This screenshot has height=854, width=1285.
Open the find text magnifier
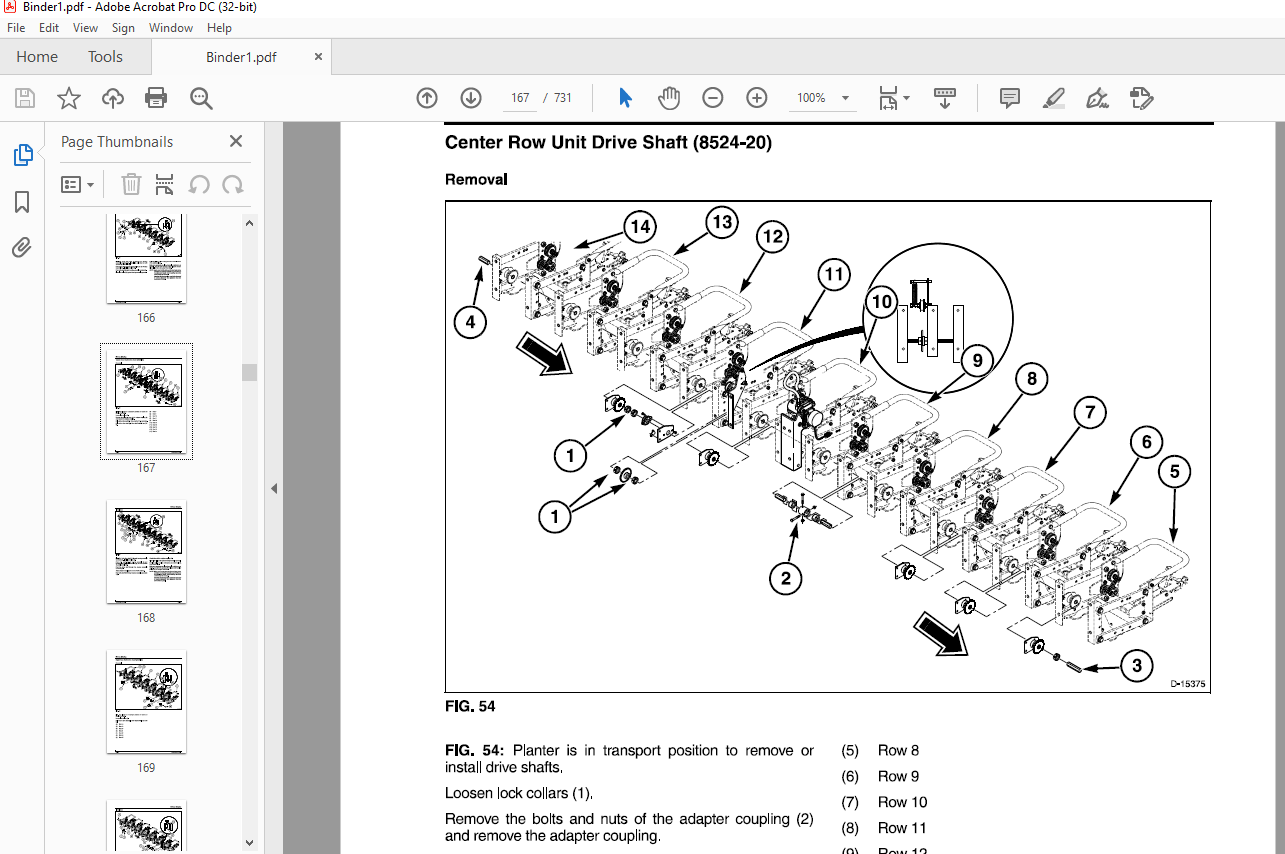coord(201,98)
